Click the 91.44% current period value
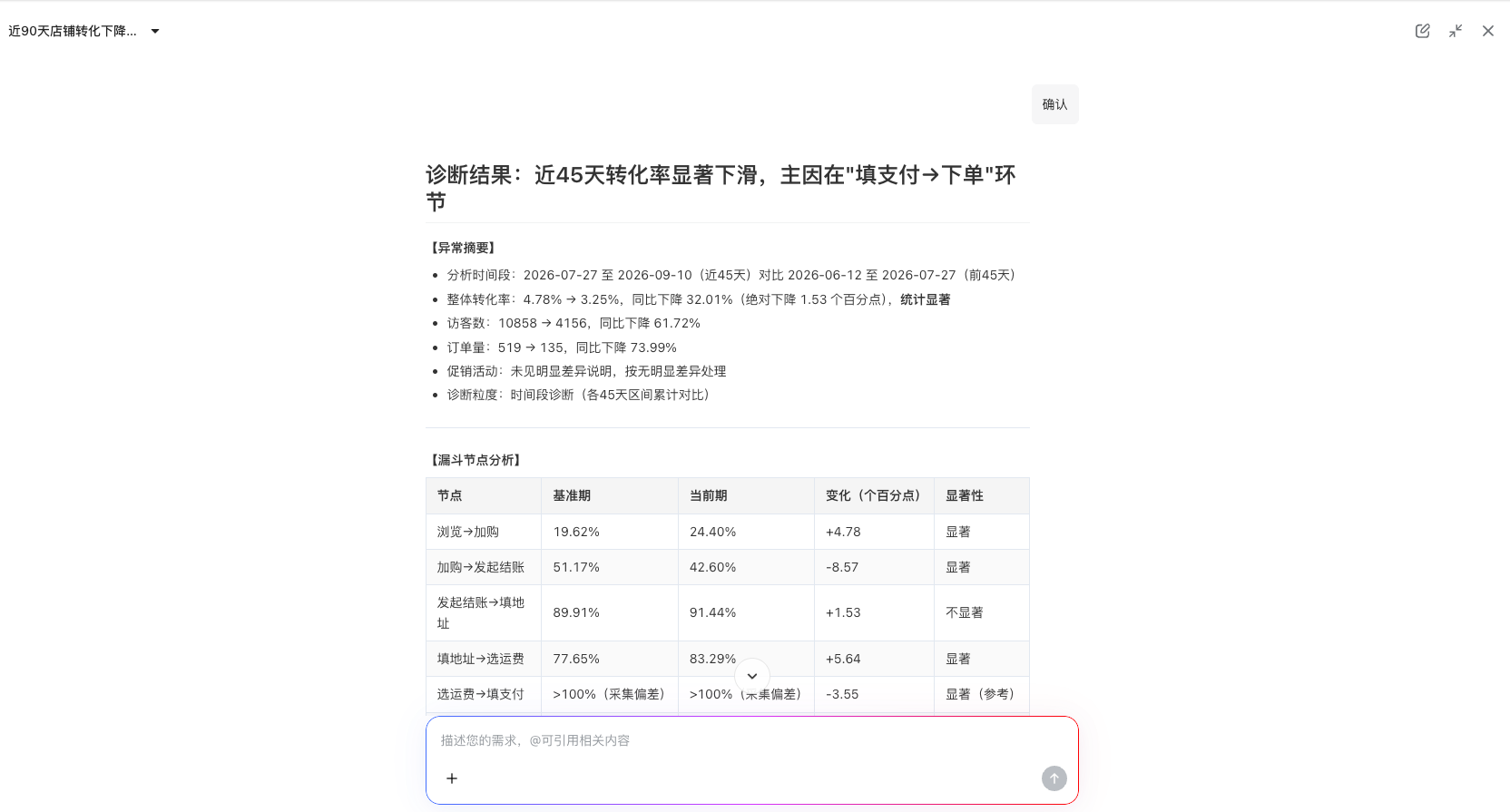 (x=712, y=612)
